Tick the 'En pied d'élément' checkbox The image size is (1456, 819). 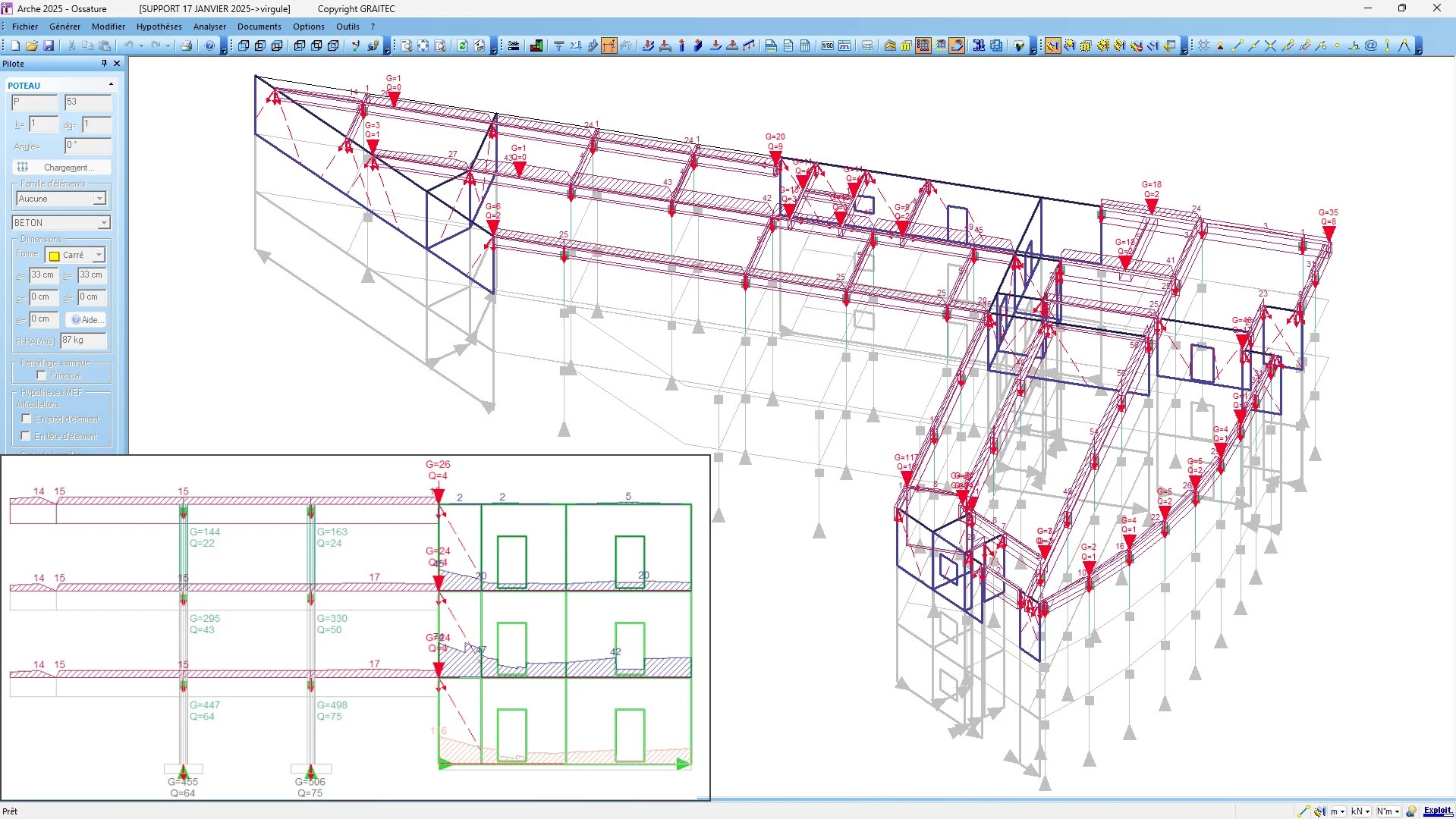pos(27,419)
